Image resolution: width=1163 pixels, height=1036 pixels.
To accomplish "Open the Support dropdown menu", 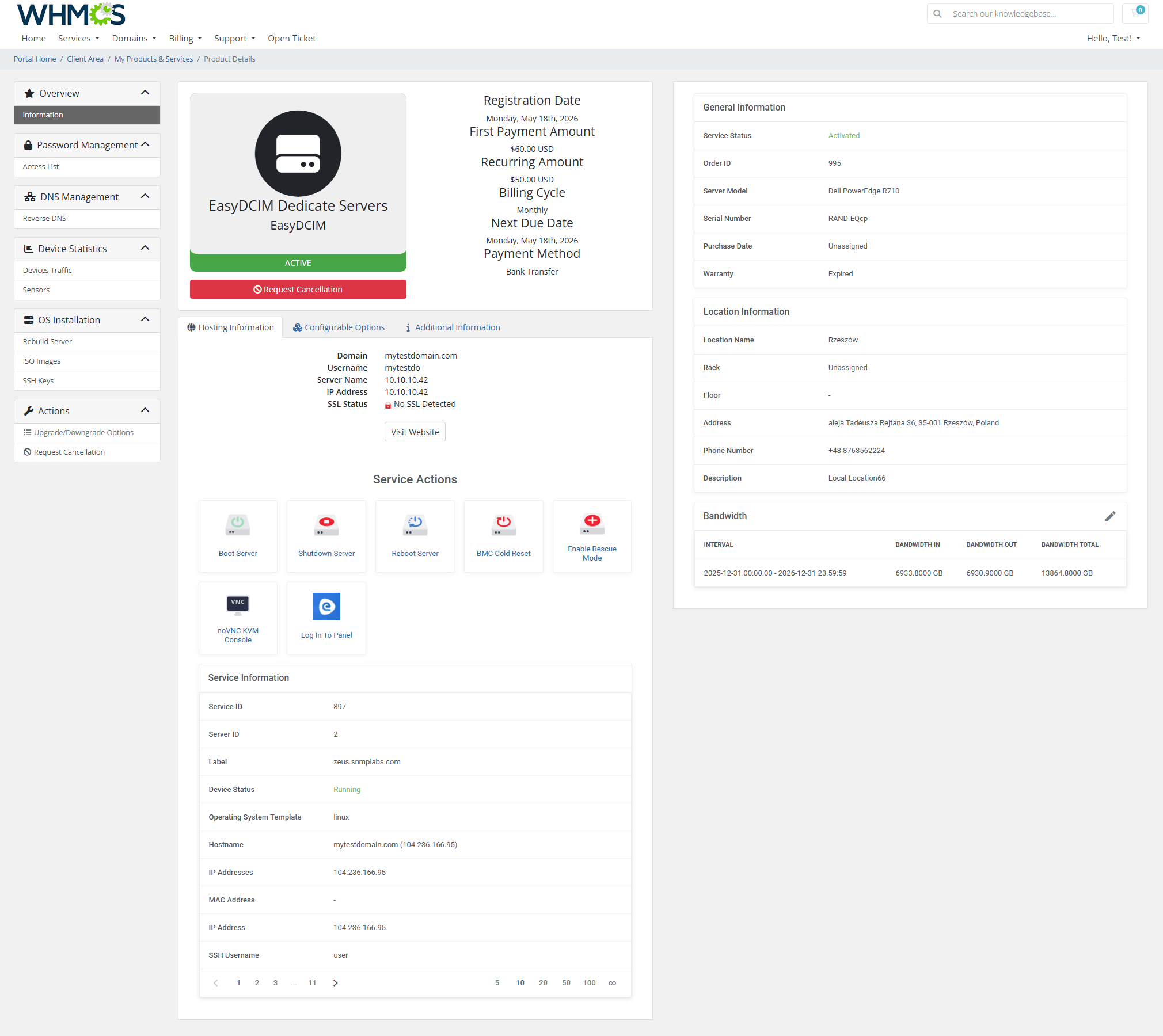I will click(235, 39).
